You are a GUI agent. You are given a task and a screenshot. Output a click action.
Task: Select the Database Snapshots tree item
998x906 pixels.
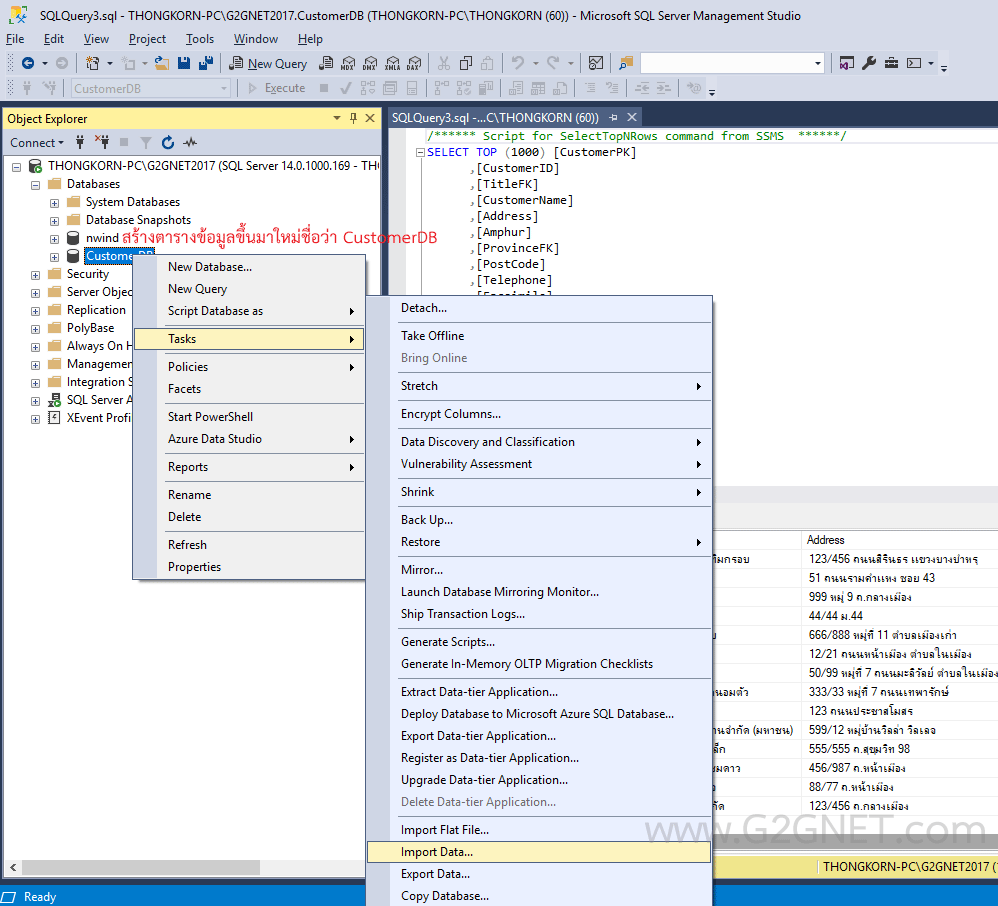point(138,220)
